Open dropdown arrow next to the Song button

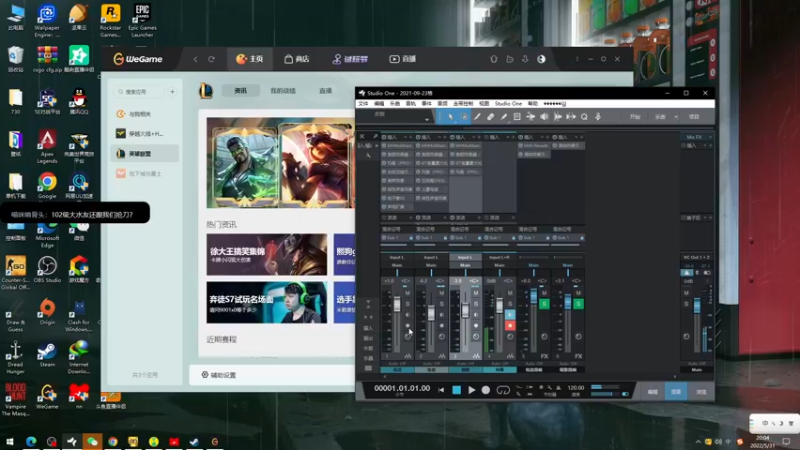(676, 117)
